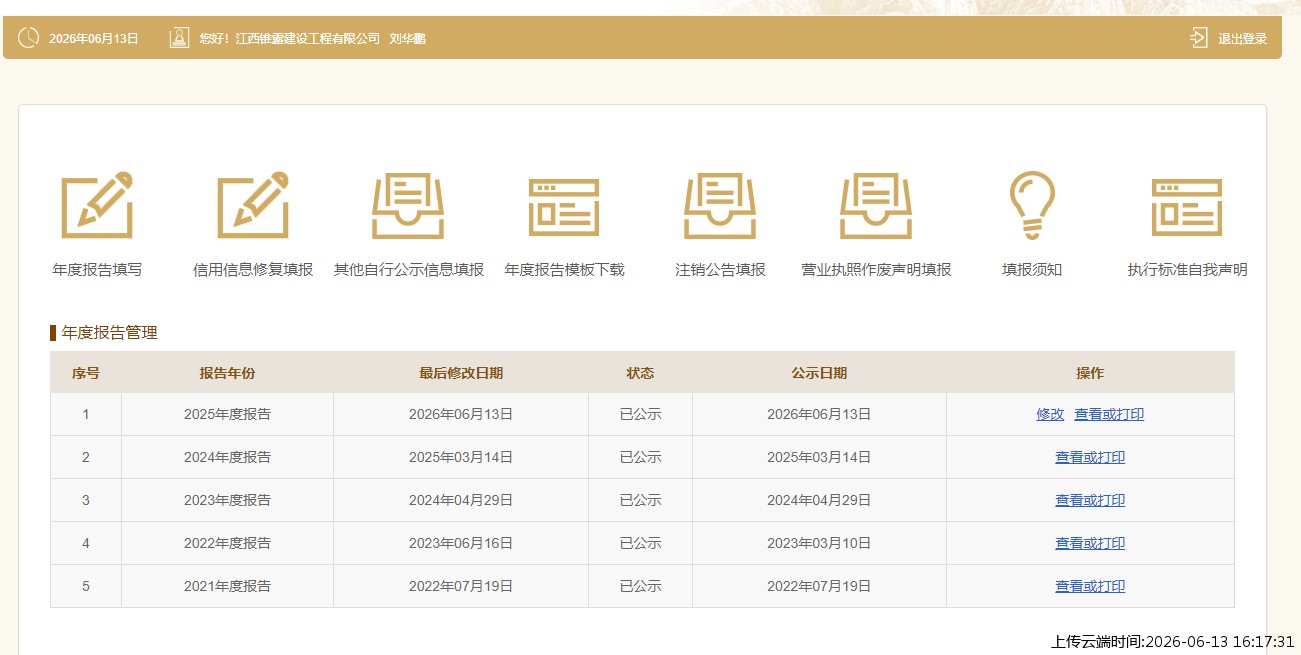Screen dimensions: 1301x655
Task: Click the 2022年07月19日 publication date cell
Action: click(x=819, y=586)
